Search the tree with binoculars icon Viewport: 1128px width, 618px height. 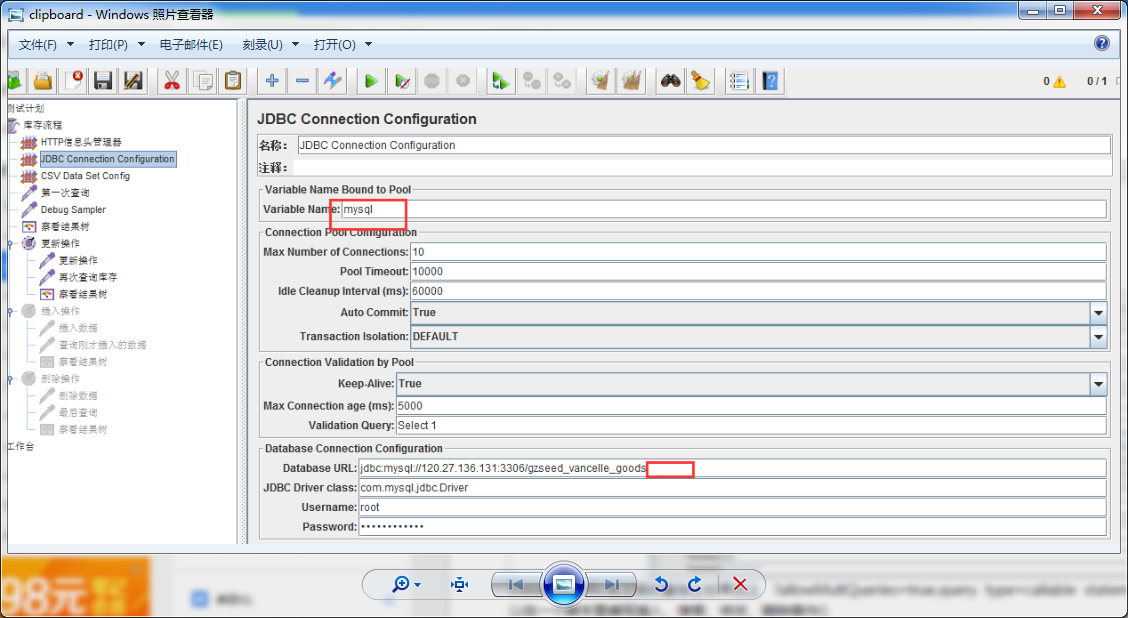tap(670, 81)
